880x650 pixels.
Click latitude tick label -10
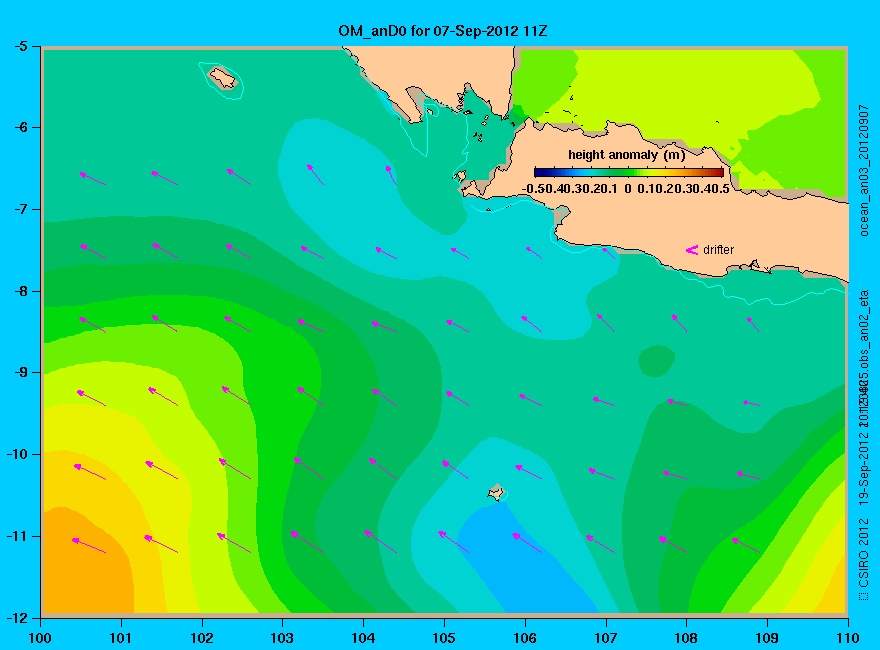(17, 454)
